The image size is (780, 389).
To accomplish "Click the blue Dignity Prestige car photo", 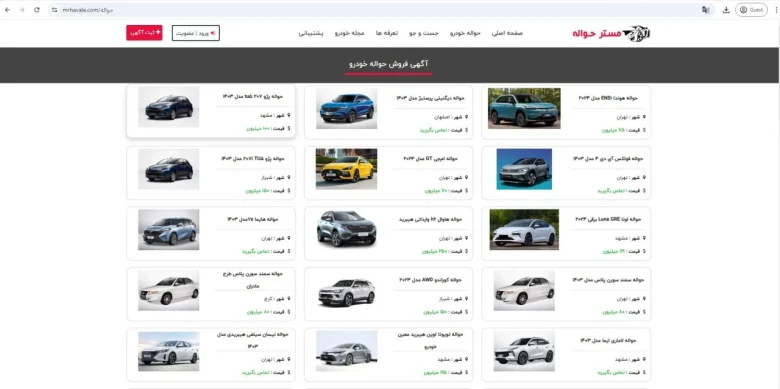I will tap(347, 108).
